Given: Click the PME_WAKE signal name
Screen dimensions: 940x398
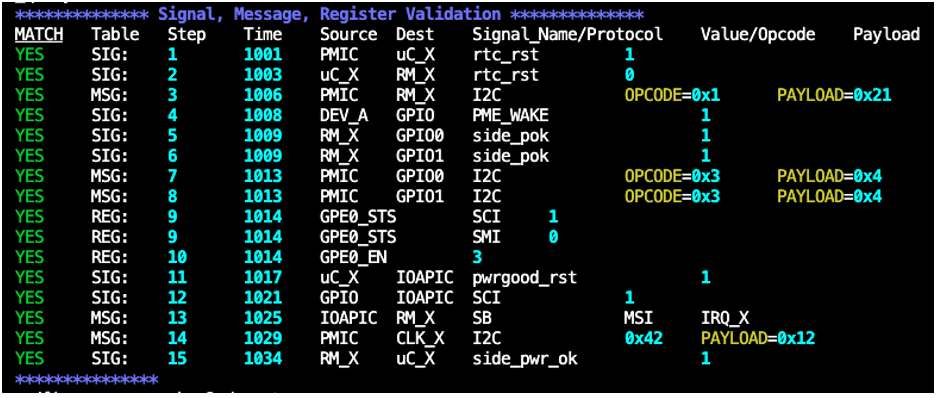Looking at the screenshot, I should (510, 116).
